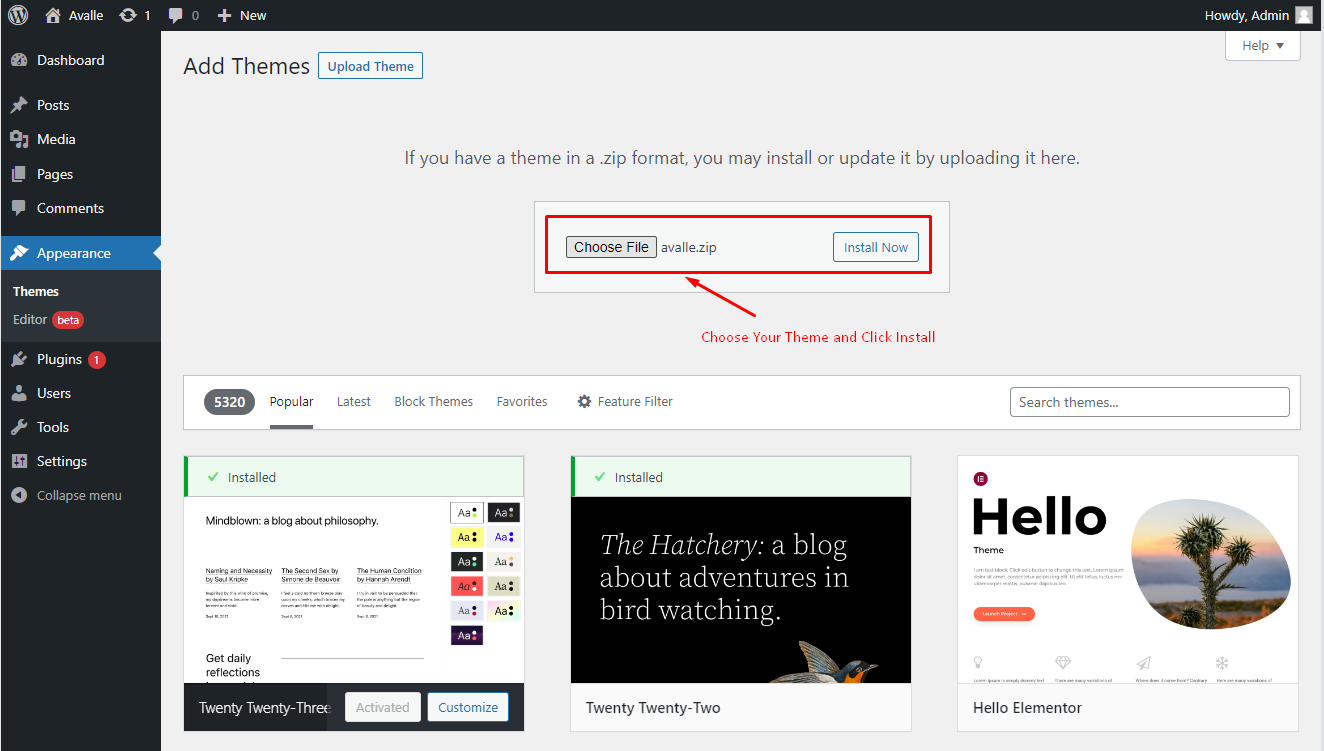This screenshot has width=1324, height=751.
Task: Click the plus New icon in admin bar
Action: [224, 15]
